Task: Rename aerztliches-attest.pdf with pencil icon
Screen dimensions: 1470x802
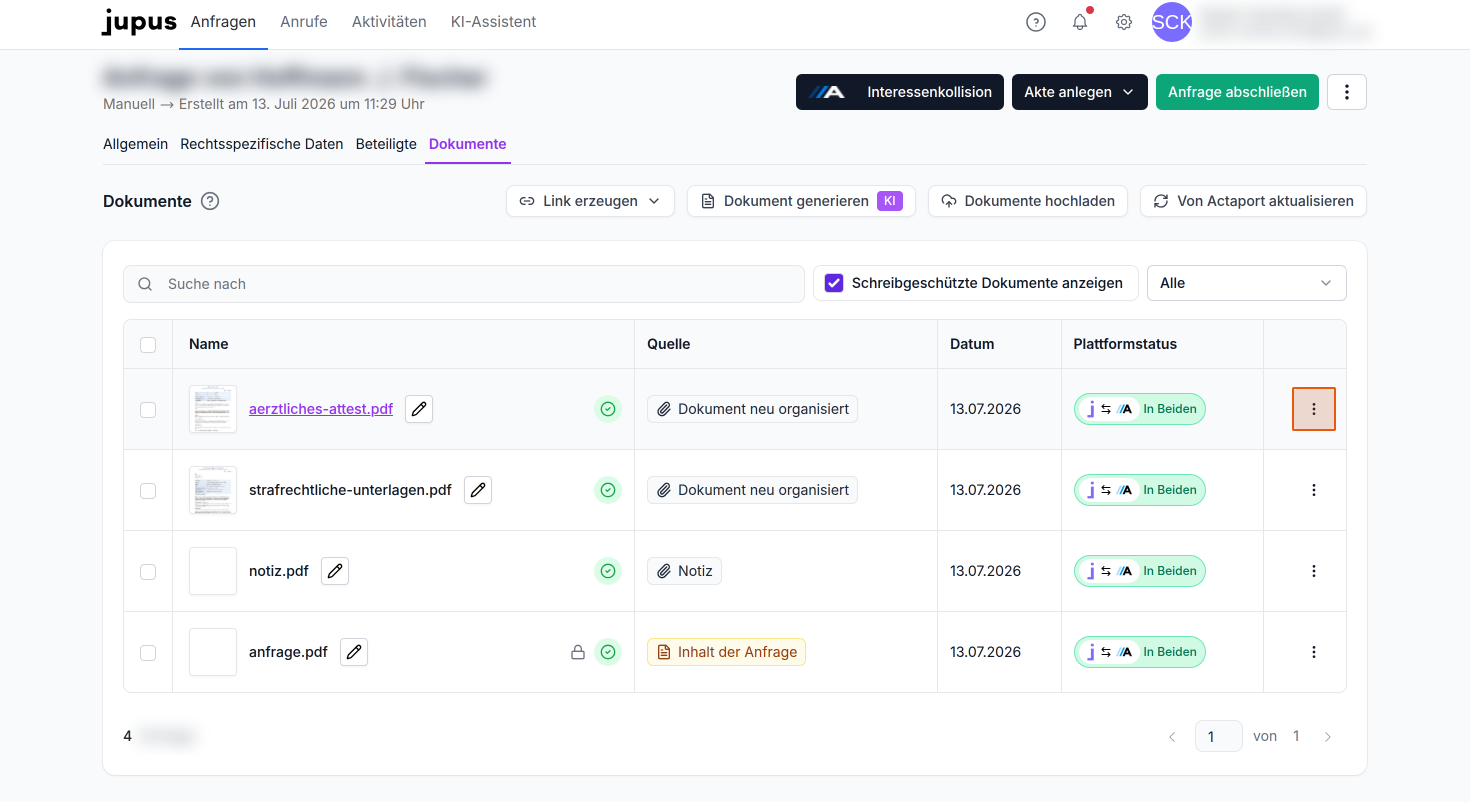Action: (x=419, y=409)
